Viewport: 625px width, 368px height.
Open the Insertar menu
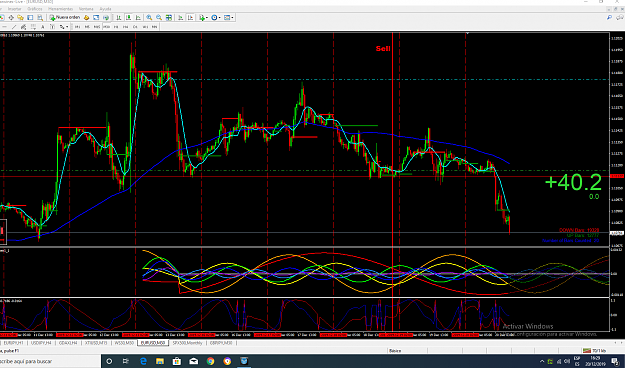pos(15,8)
